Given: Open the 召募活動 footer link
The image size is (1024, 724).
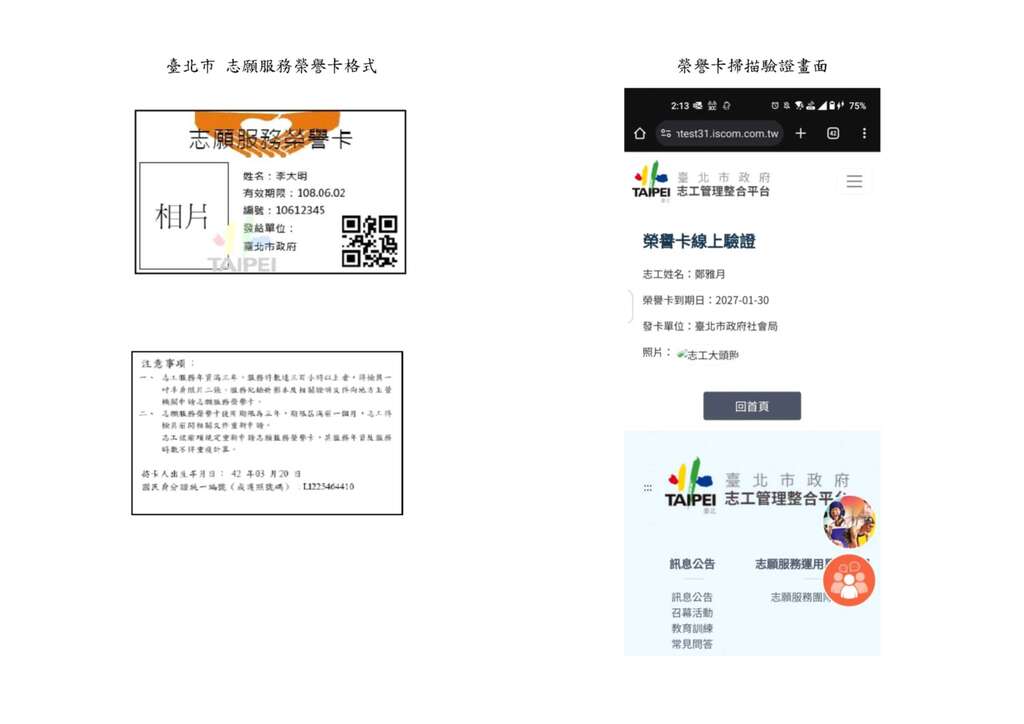Looking at the screenshot, I should click(x=692, y=612).
